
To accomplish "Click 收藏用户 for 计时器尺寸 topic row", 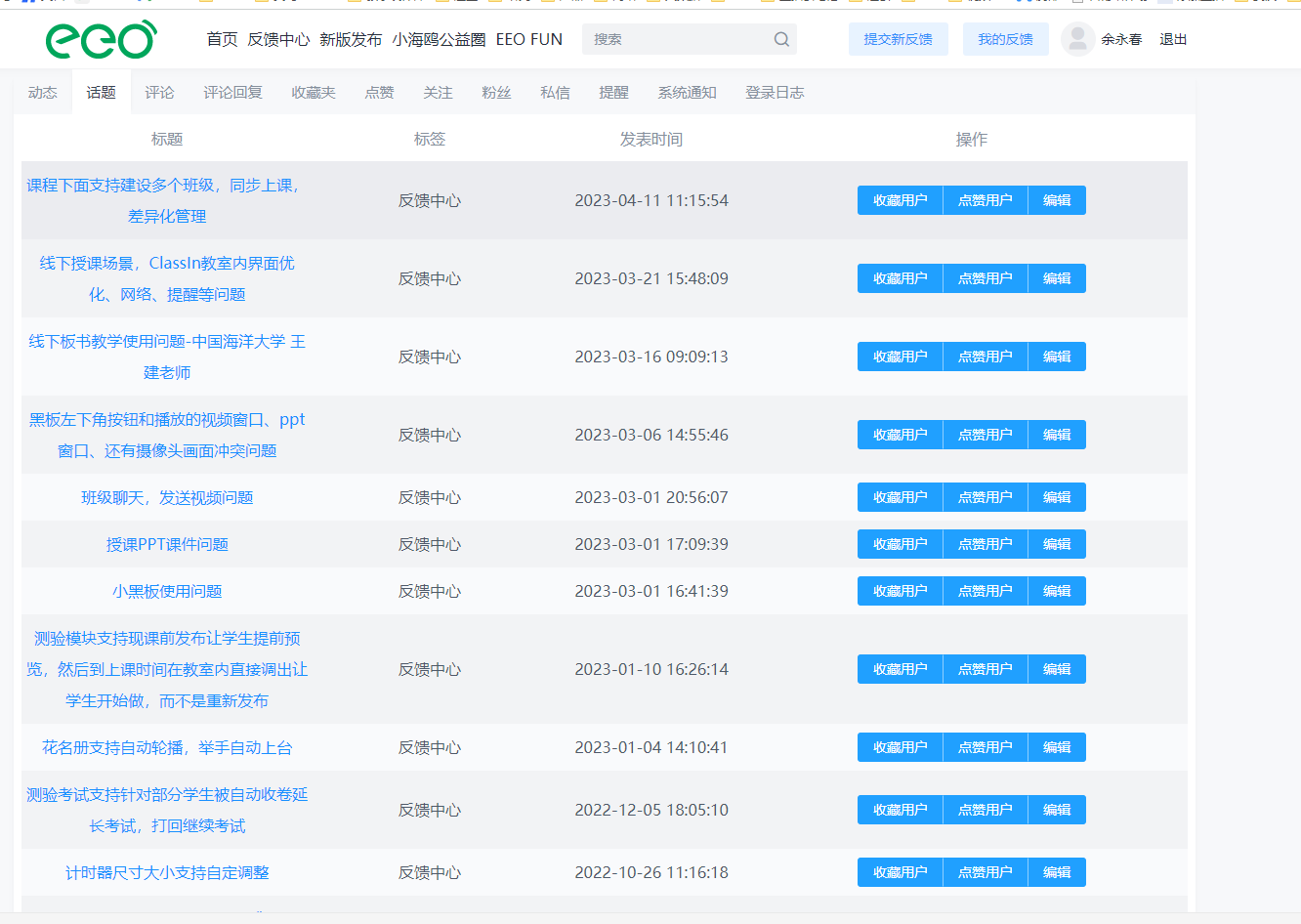I will 901,872.
